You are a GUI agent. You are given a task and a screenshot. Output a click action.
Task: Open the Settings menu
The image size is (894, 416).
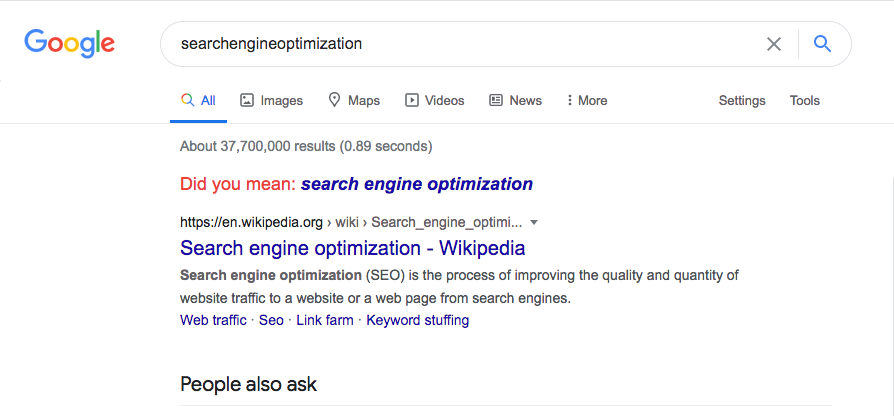742,101
